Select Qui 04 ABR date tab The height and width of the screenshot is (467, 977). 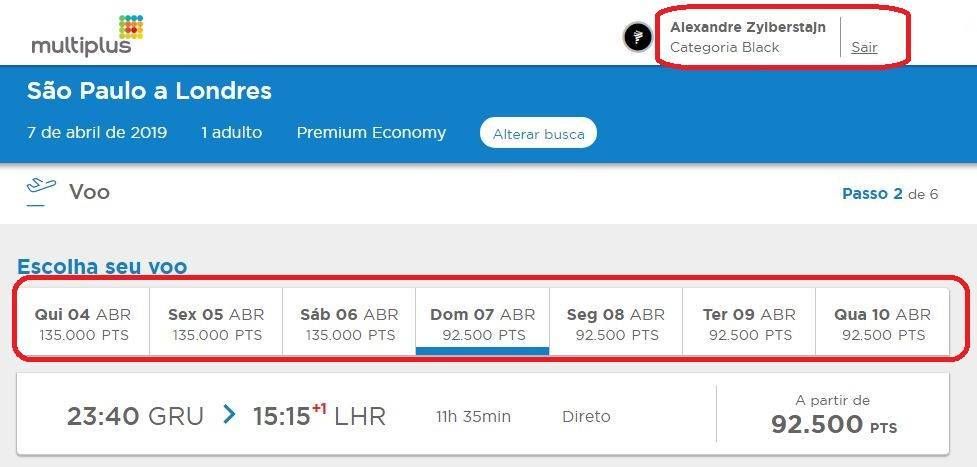pos(83,324)
